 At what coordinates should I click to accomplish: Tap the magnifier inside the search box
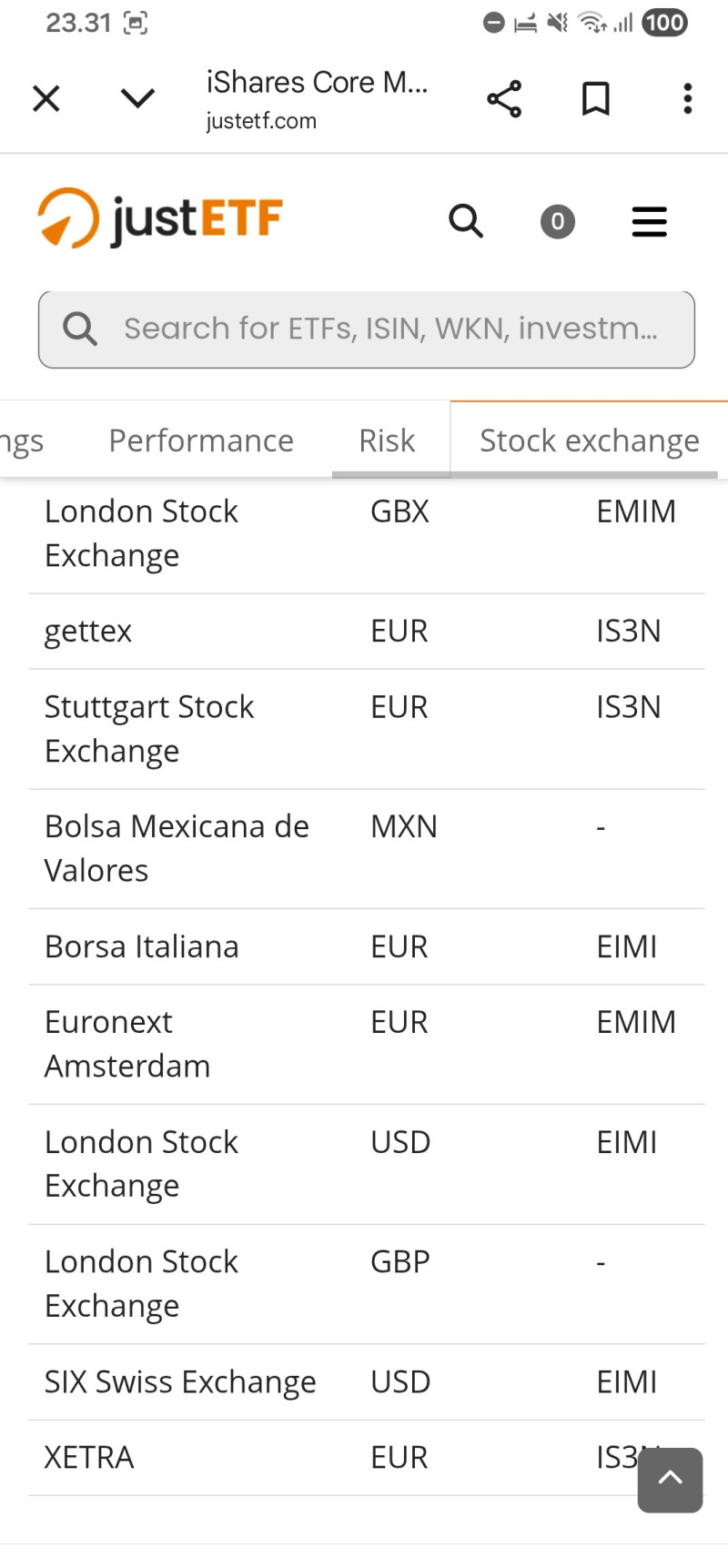80,329
